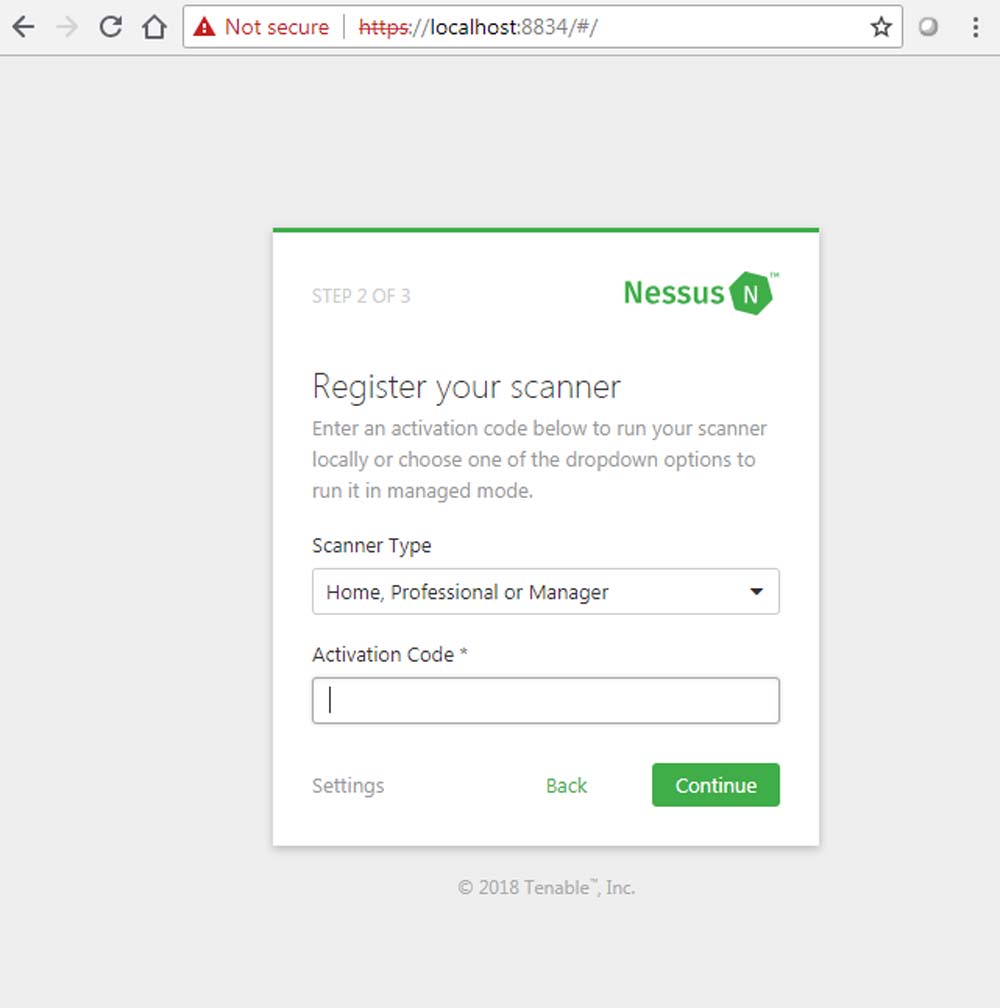Go to the browser home page
Image resolution: width=1000 pixels, height=1008 pixels.
(154, 27)
